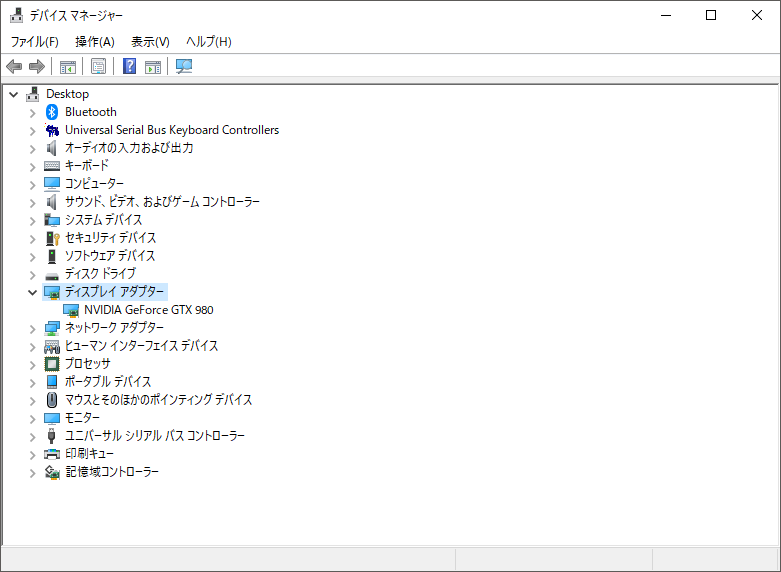Select the システム デバイス label

[103, 220]
